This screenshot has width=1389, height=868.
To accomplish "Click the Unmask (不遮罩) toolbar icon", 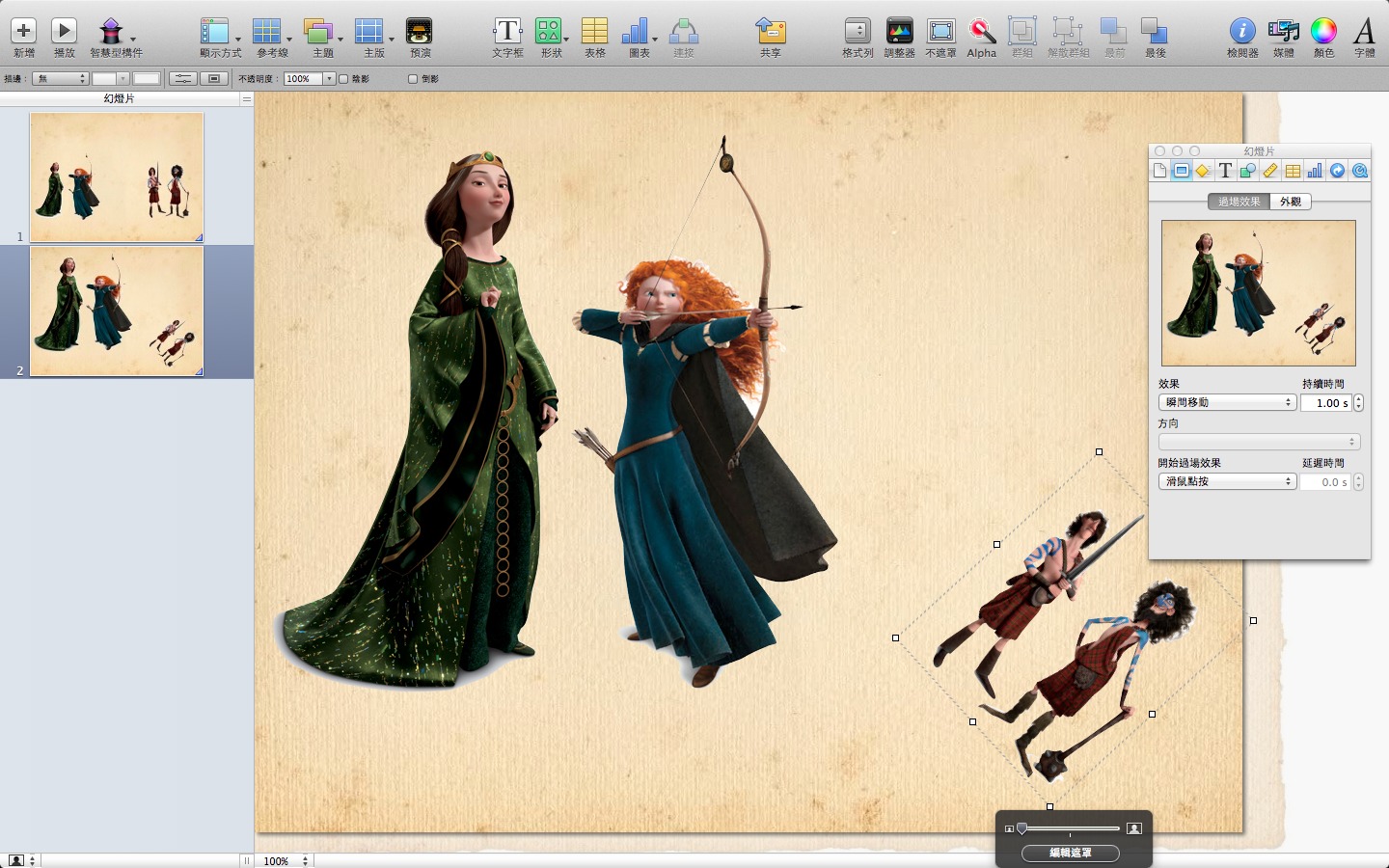I will click(940, 31).
